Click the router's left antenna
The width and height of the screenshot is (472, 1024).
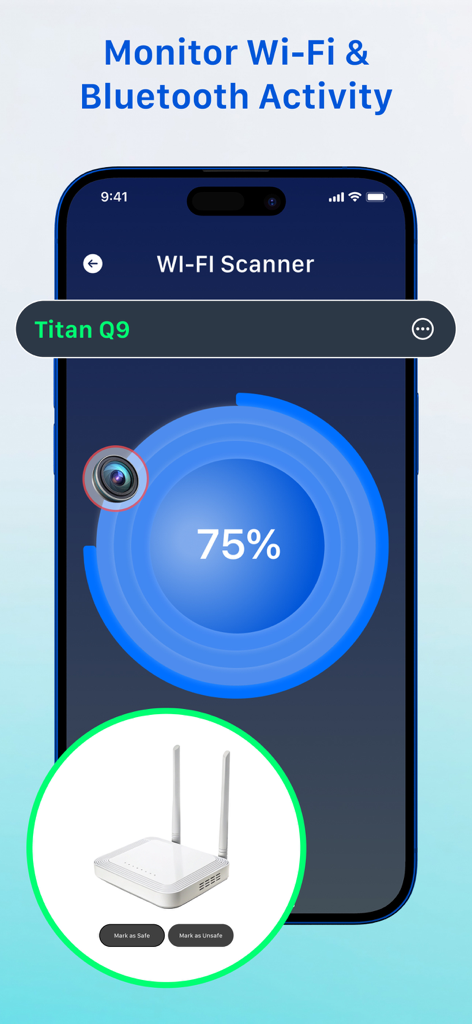[x=176, y=793]
